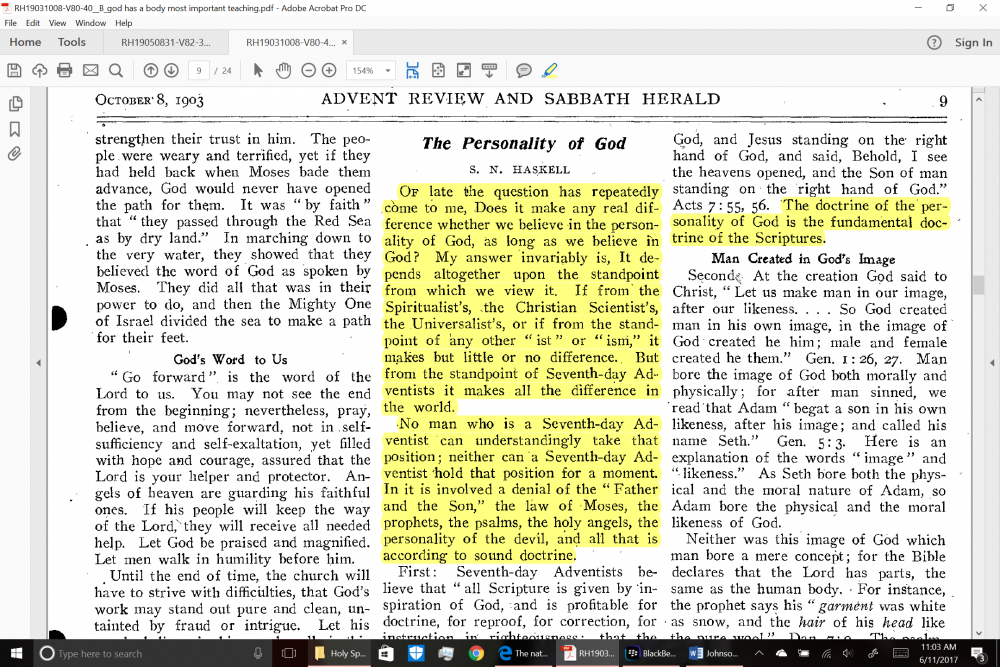Open the View menu
This screenshot has width=1000, height=667.
(57, 23)
